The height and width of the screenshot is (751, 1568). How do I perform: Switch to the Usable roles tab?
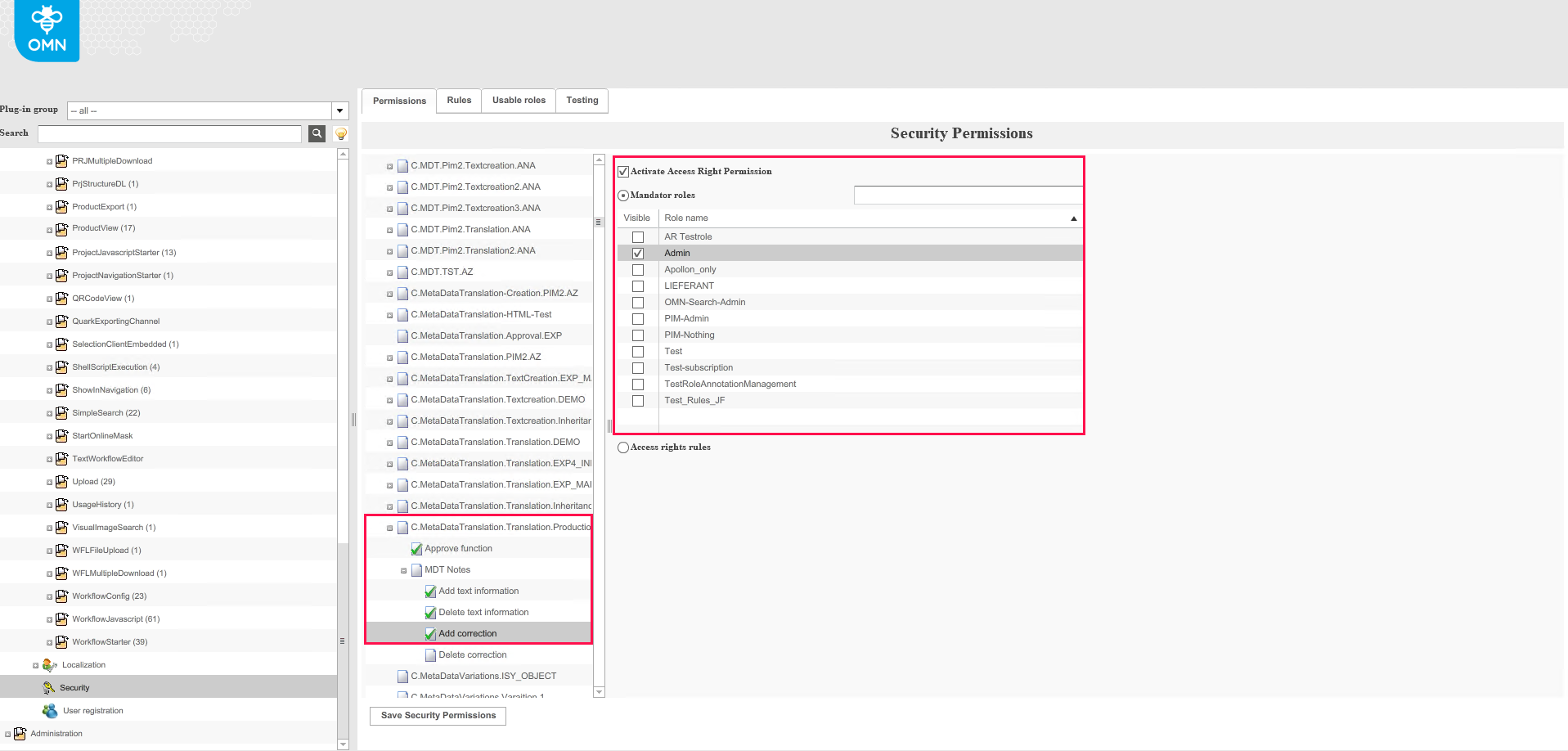[x=518, y=100]
